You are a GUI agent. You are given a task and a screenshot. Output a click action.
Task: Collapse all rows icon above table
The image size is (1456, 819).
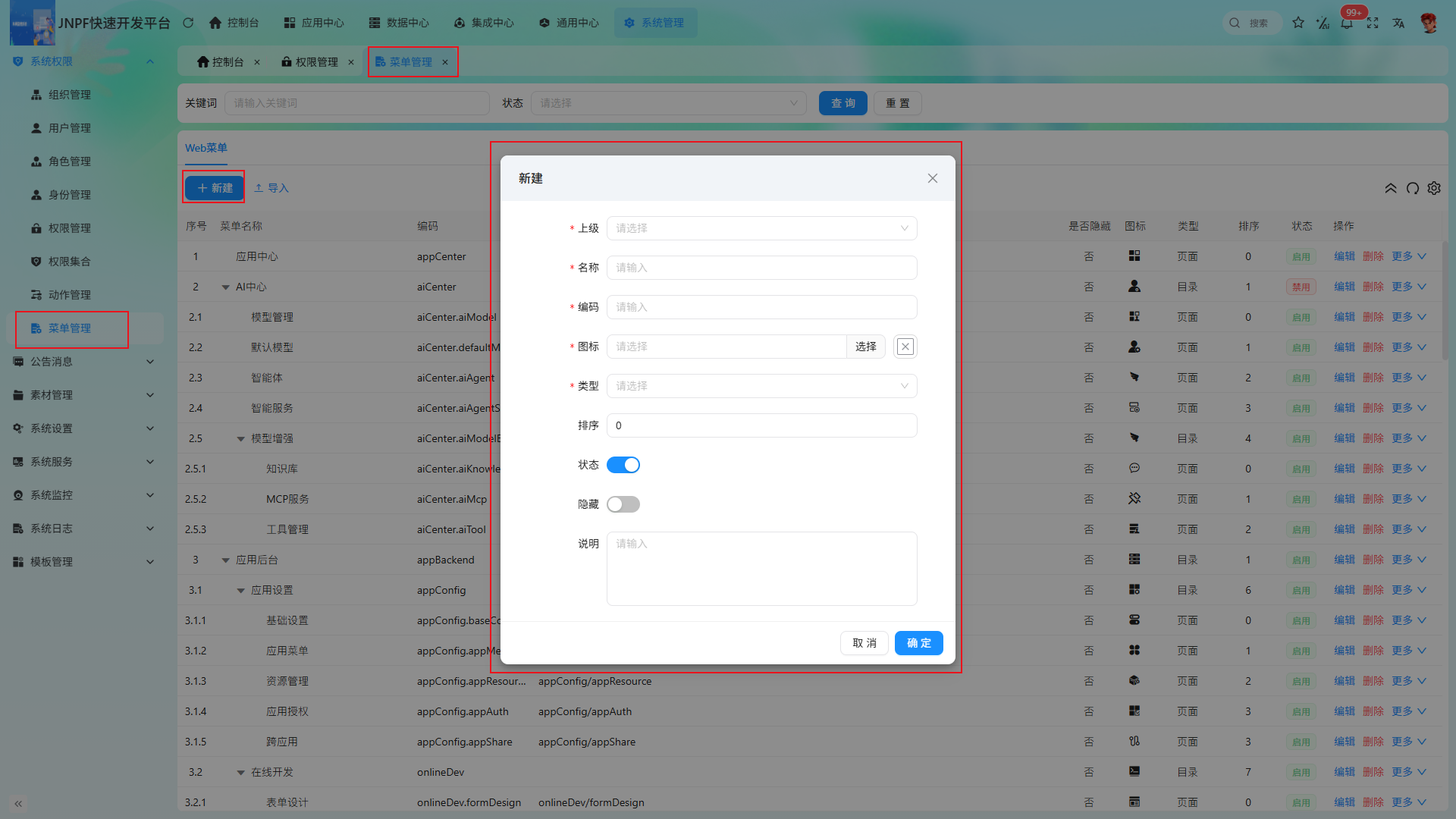tap(1391, 188)
